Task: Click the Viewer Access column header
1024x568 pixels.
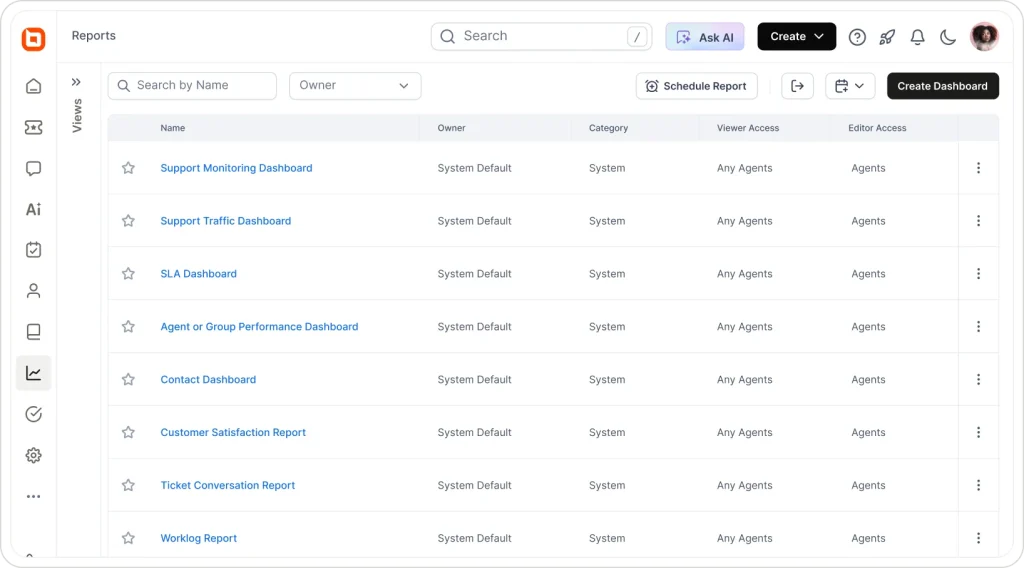Action: [748, 128]
